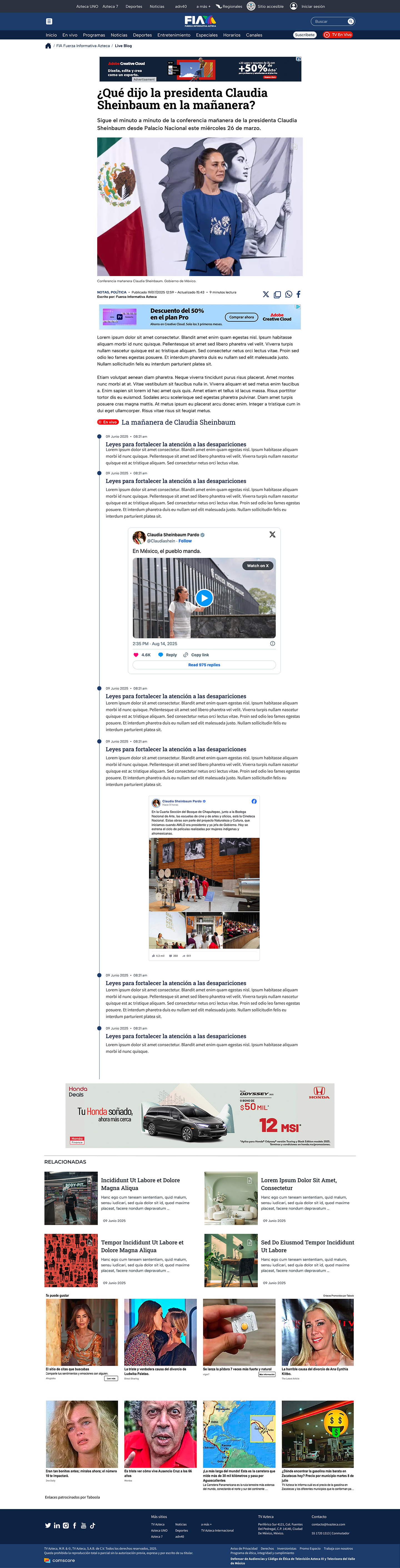
Task: Go to Entretenimiento in the nav bar
Action: [174, 35]
